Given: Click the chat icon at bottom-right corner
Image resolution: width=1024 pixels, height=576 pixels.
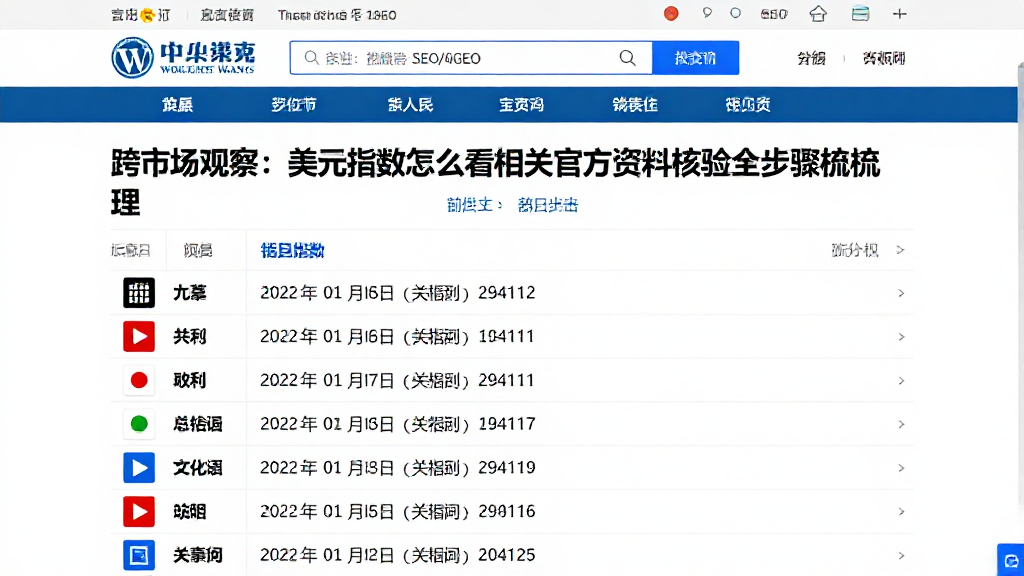Looking at the screenshot, I should click(x=1011, y=560).
